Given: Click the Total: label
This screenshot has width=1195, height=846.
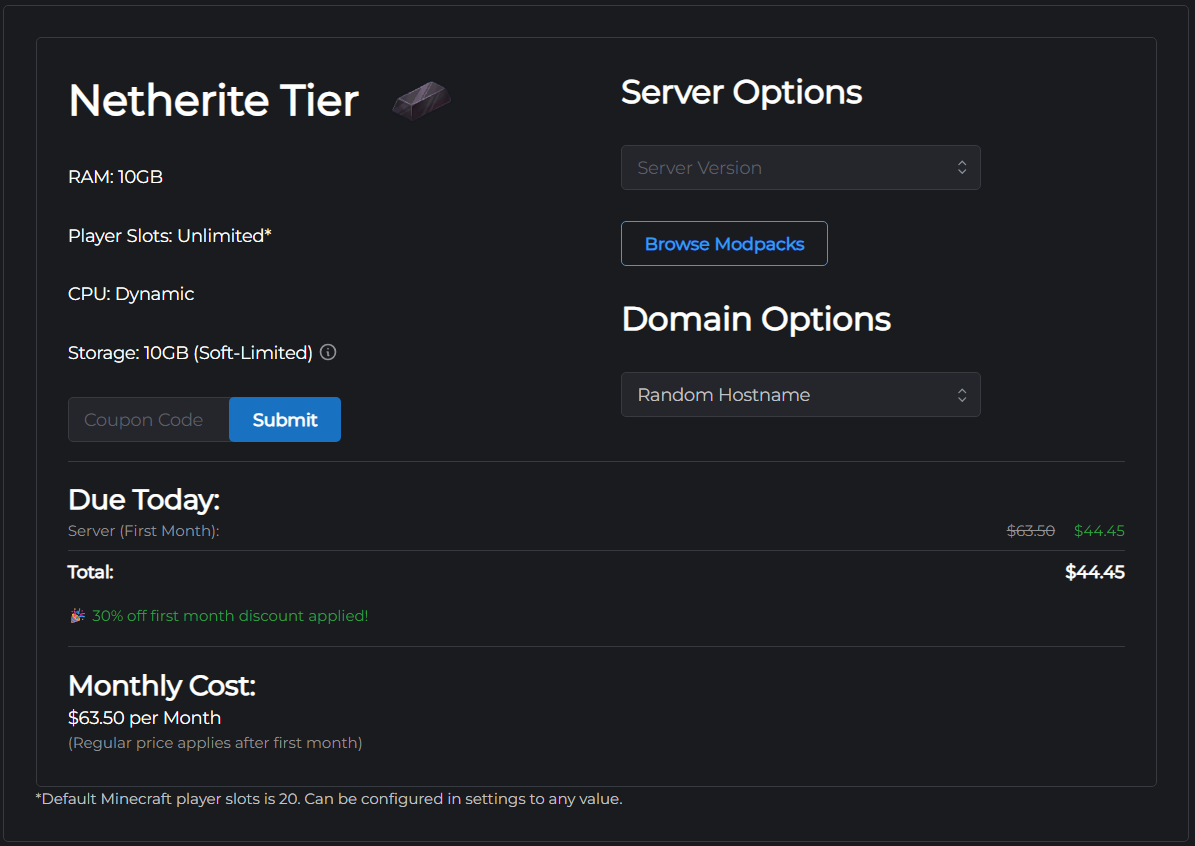Looking at the screenshot, I should [90, 572].
